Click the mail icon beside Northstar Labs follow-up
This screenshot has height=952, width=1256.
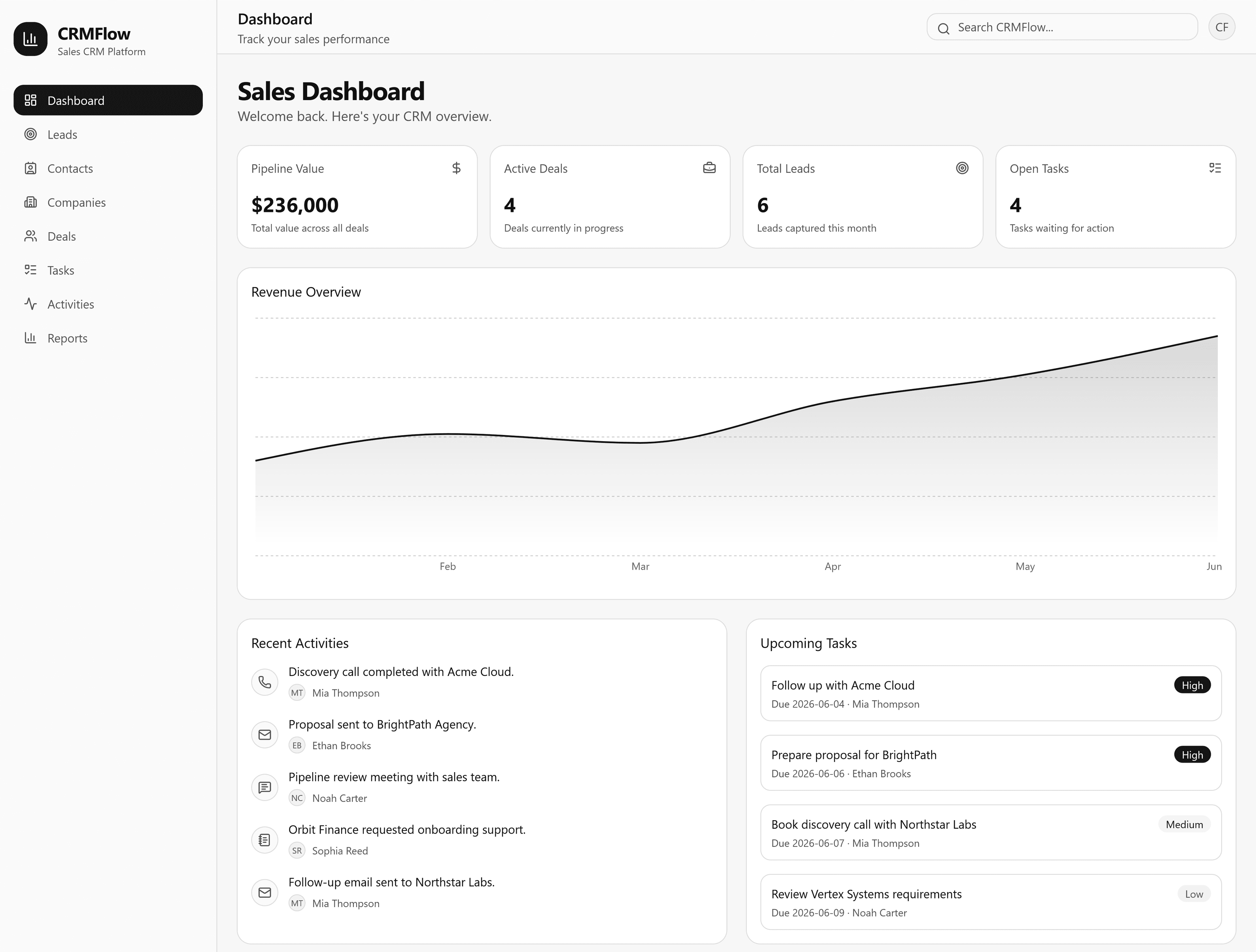pos(265,892)
